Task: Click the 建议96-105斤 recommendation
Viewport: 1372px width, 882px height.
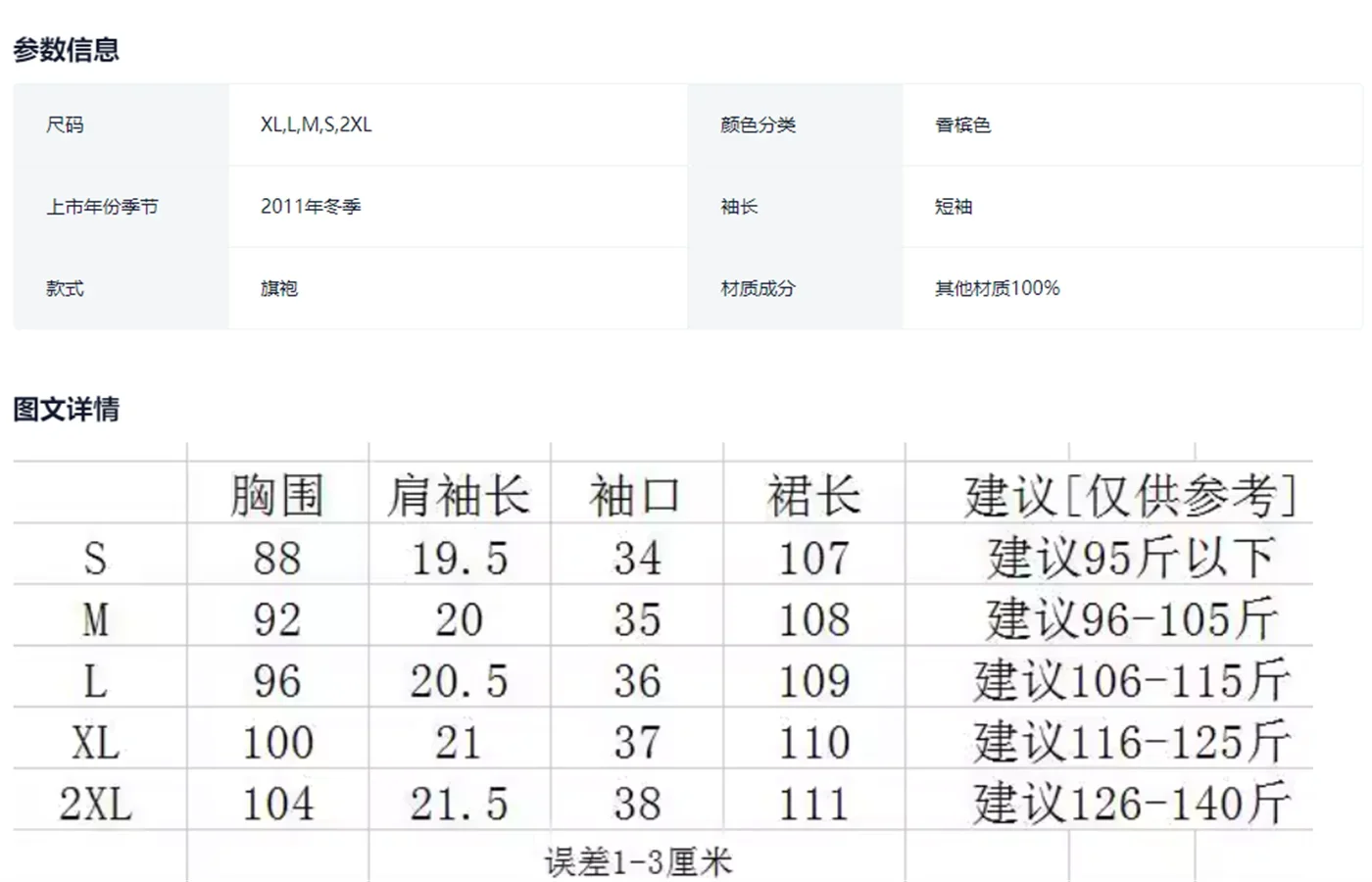Action: [1132, 619]
